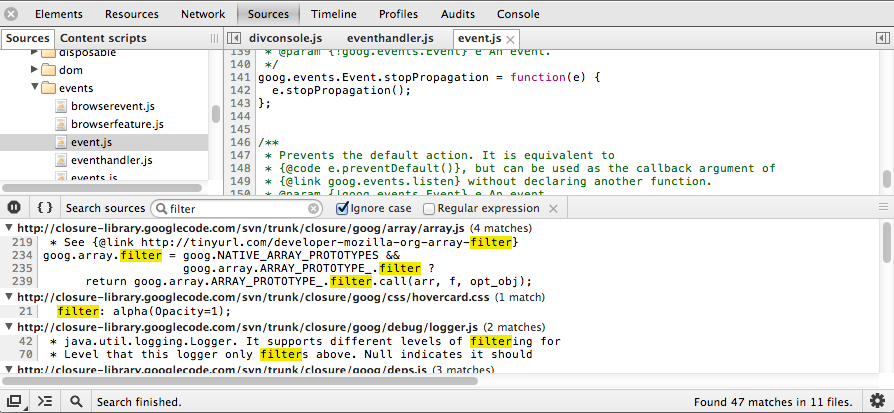The image size is (894, 413).
Task: Switch to the Network panel tab
Action: click(x=203, y=14)
